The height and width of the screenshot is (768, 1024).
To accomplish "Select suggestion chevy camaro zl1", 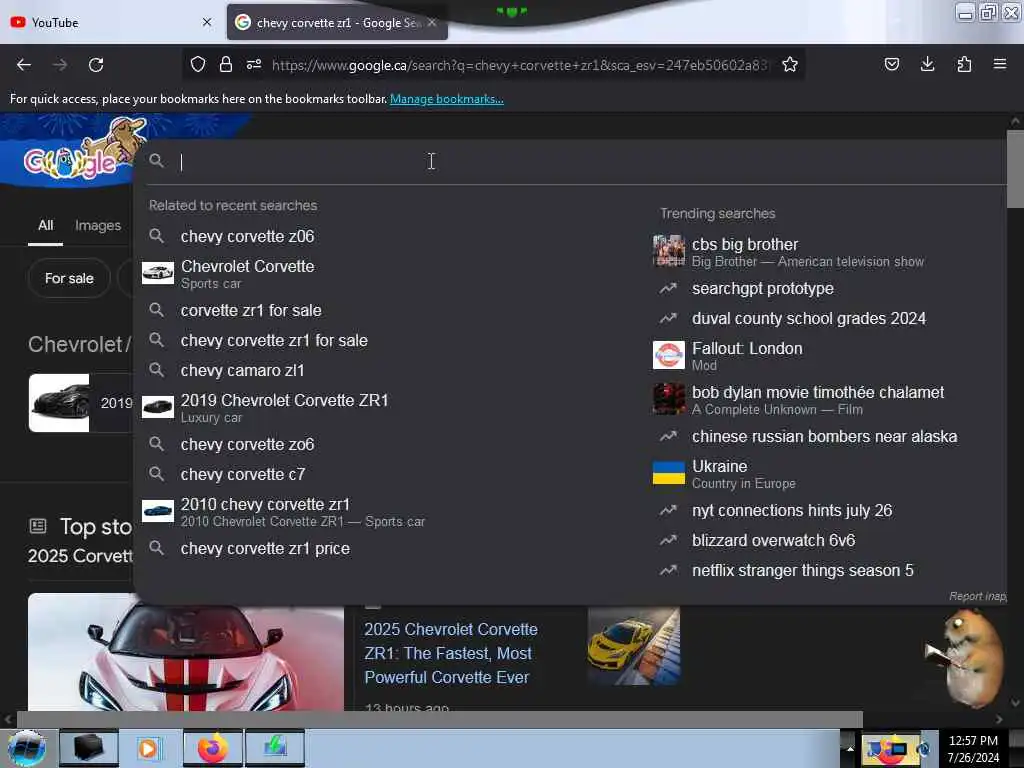I will tap(242, 371).
